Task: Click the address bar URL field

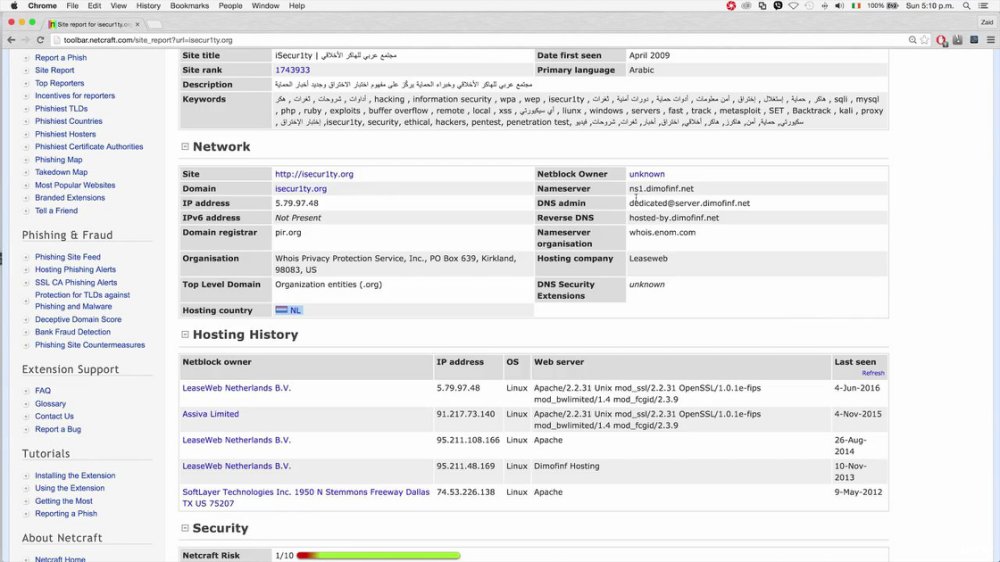Action: click(x=478, y=40)
